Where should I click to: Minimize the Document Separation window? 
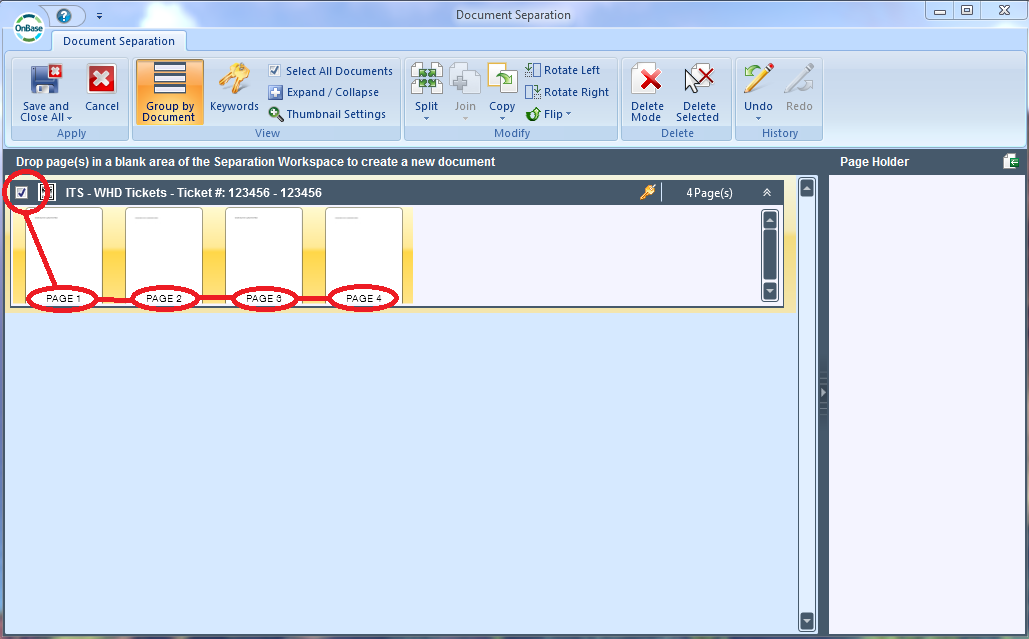click(x=940, y=10)
